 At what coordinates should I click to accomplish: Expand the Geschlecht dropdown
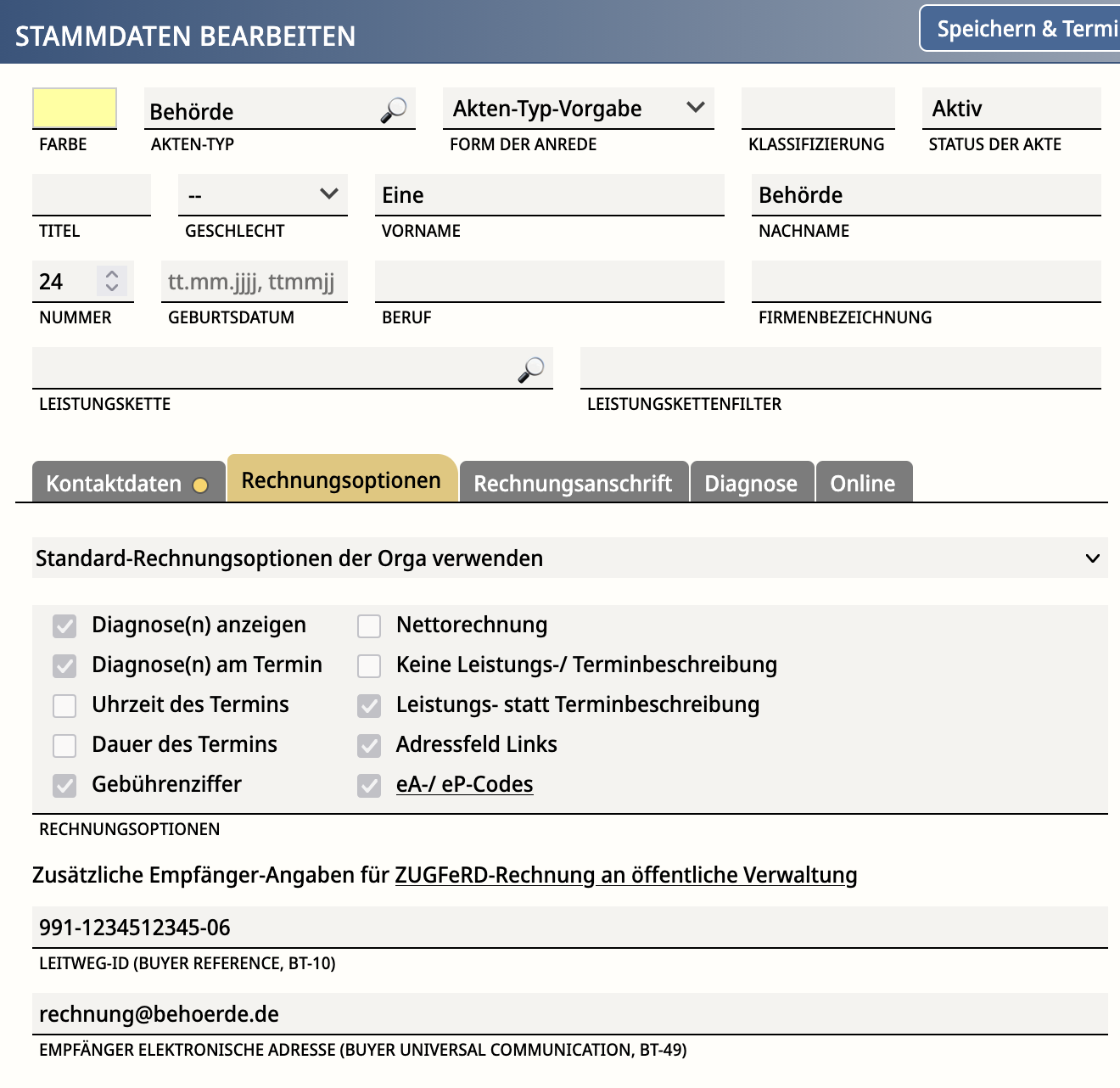[x=262, y=195]
